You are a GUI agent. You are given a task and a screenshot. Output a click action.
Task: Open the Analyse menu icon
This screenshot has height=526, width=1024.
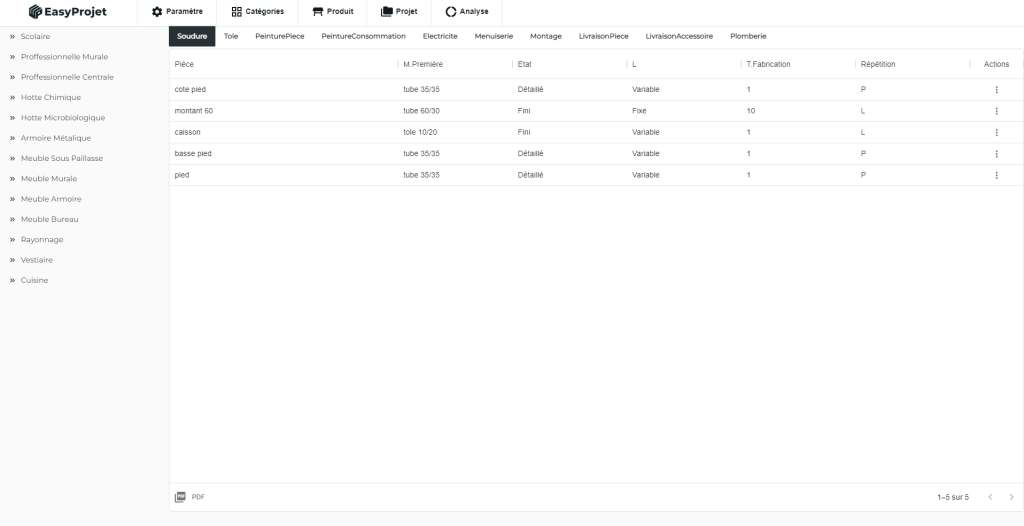coord(451,12)
